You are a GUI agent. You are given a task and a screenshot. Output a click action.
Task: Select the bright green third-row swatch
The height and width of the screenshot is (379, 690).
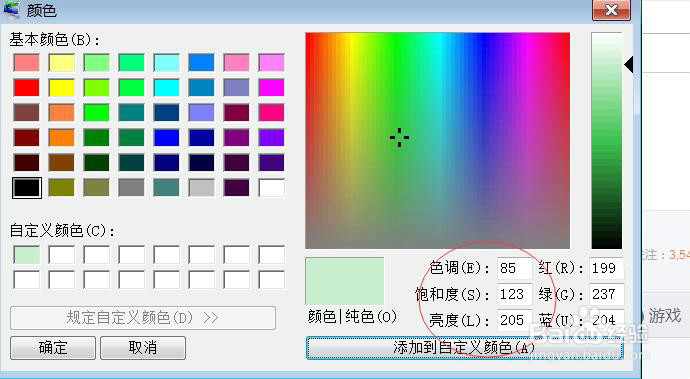pos(96,113)
